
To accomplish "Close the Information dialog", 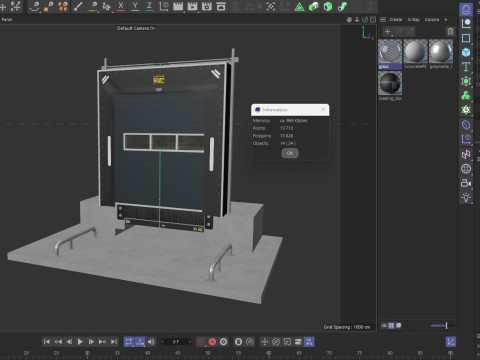I will (x=323, y=109).
